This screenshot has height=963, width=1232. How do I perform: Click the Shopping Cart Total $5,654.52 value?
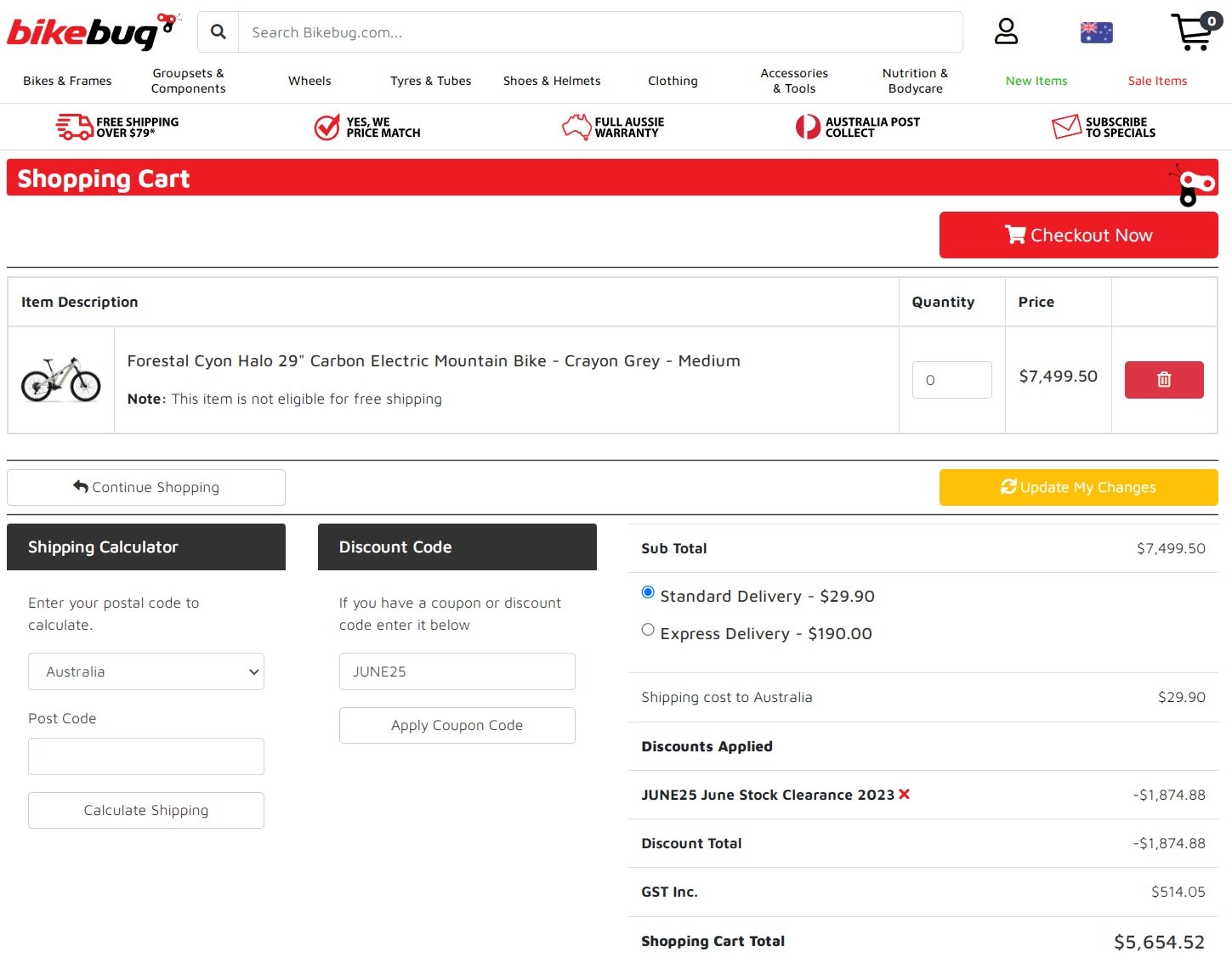tap(1159, 942)
